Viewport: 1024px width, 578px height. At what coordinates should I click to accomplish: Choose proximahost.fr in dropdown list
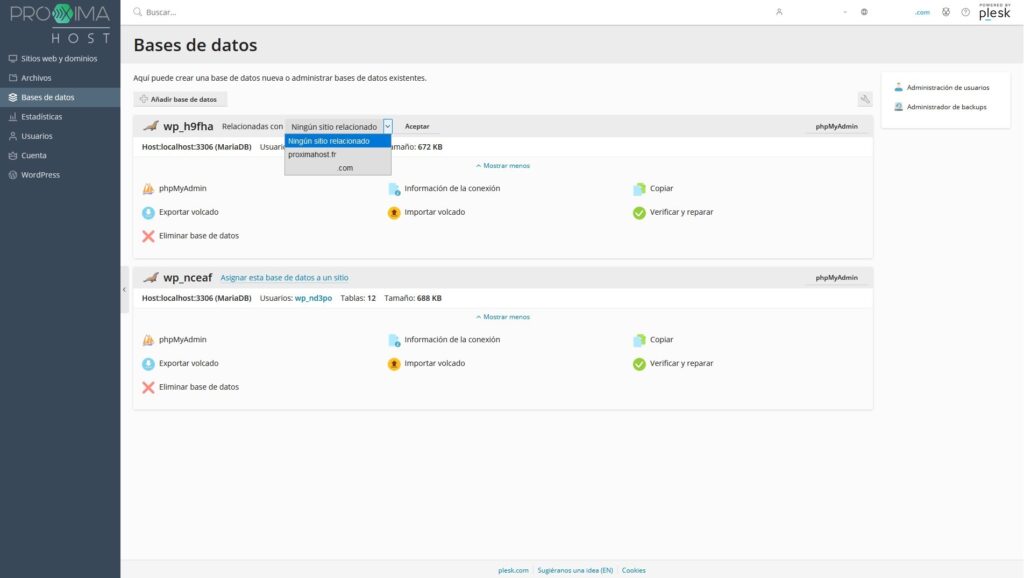pos(338,155)
